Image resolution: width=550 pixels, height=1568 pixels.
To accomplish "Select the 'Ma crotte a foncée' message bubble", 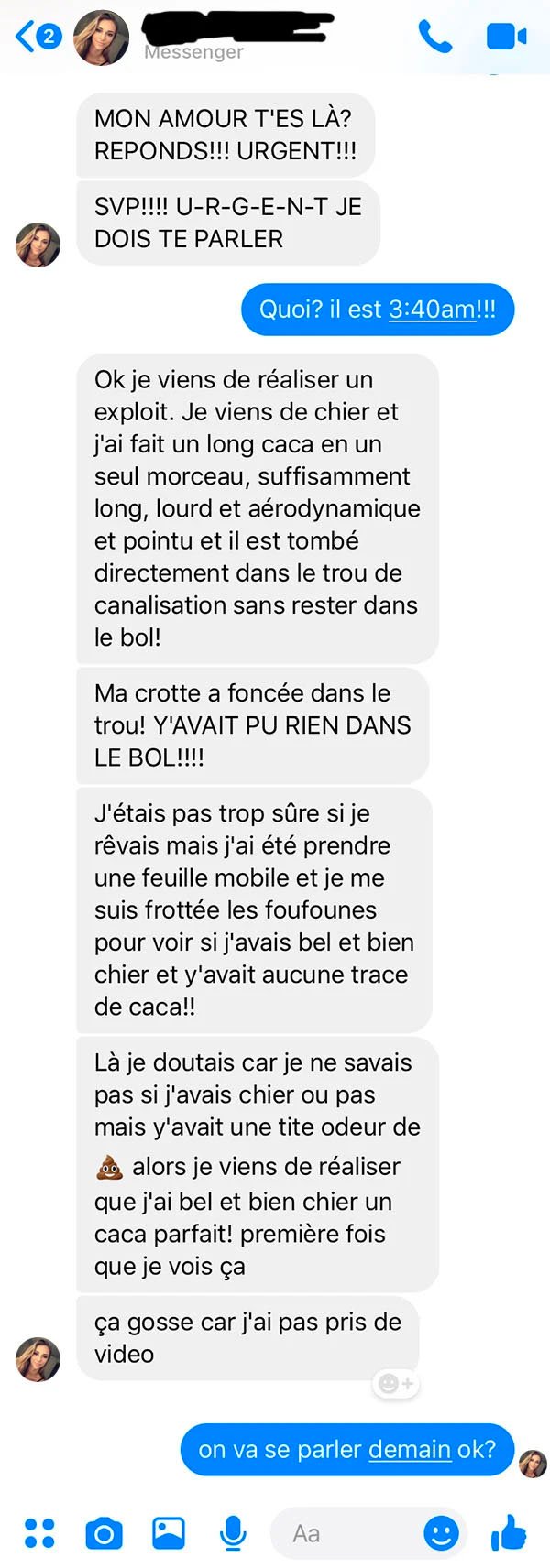I will pyautogui.click(x=253, y=724).
